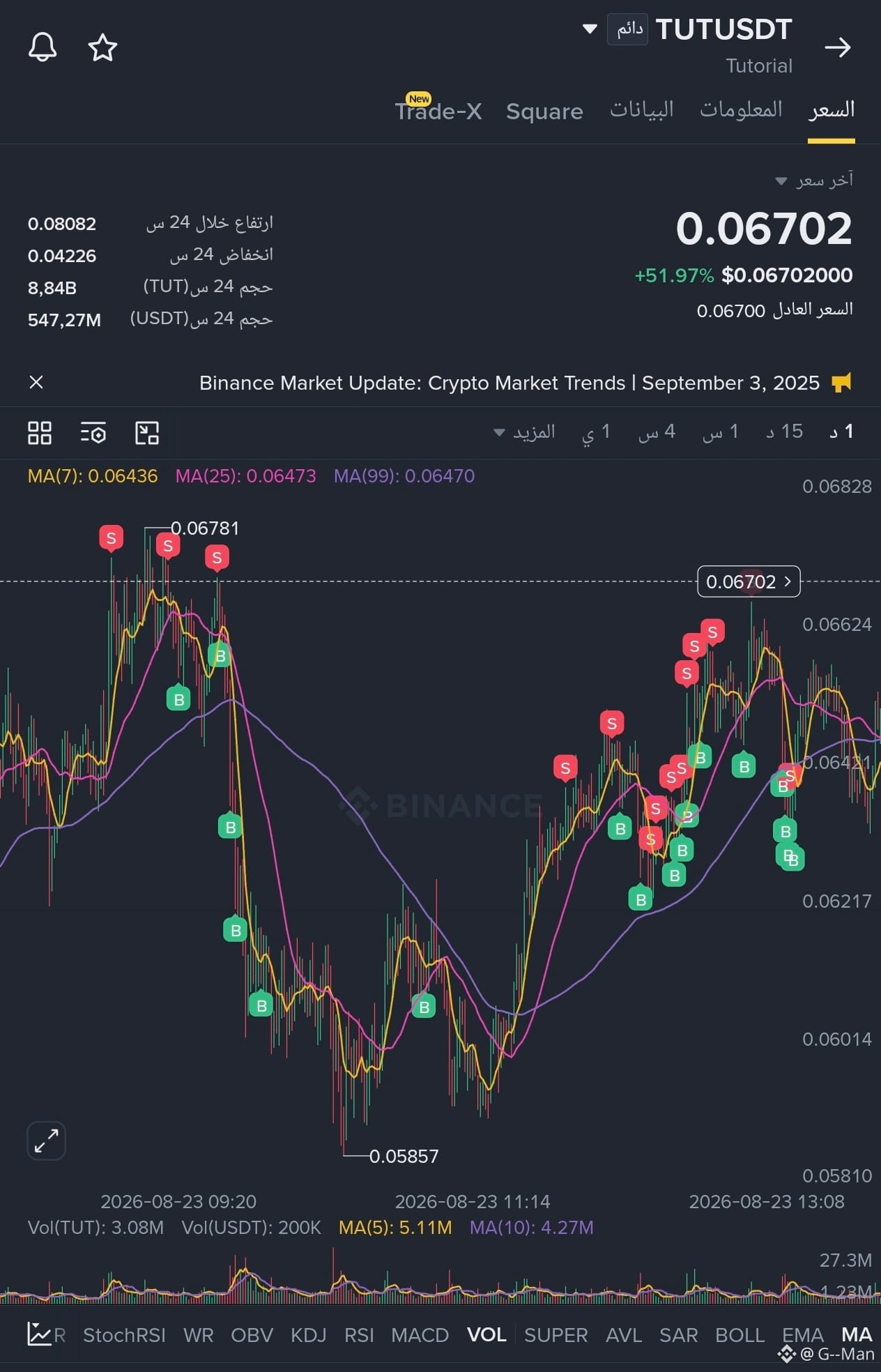Open the Square tab
The image size is (881, 1372).
pos(544,112)
